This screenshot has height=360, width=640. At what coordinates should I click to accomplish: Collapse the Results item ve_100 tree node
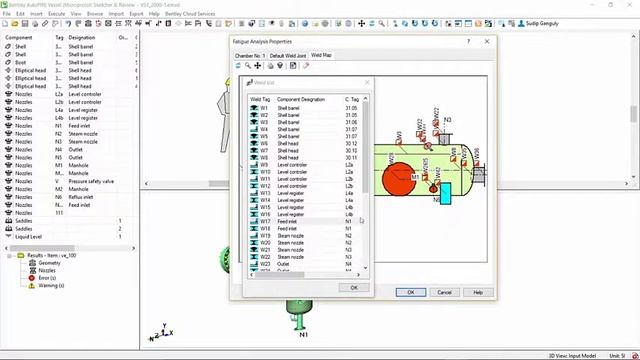click(x=9, y=256)
